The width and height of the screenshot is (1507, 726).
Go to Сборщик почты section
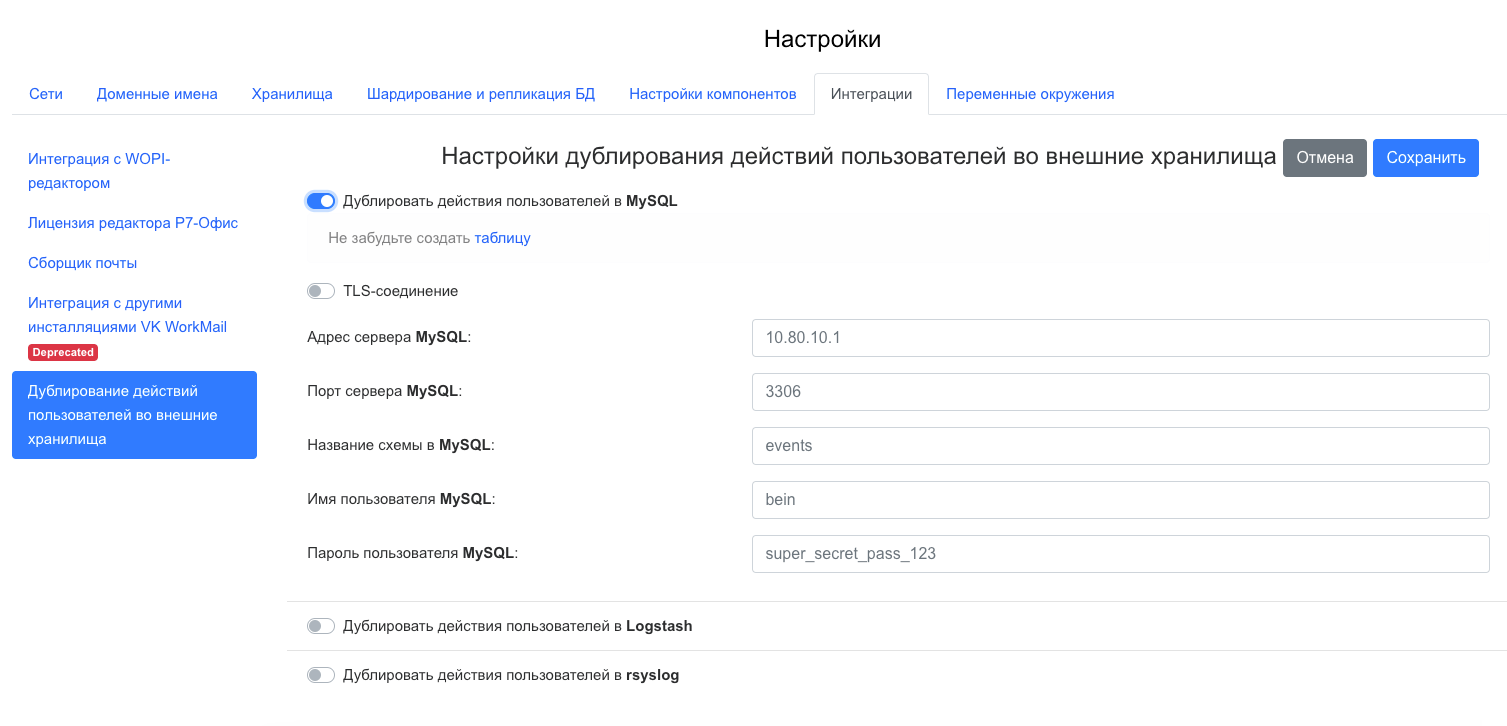coord(83,263)
